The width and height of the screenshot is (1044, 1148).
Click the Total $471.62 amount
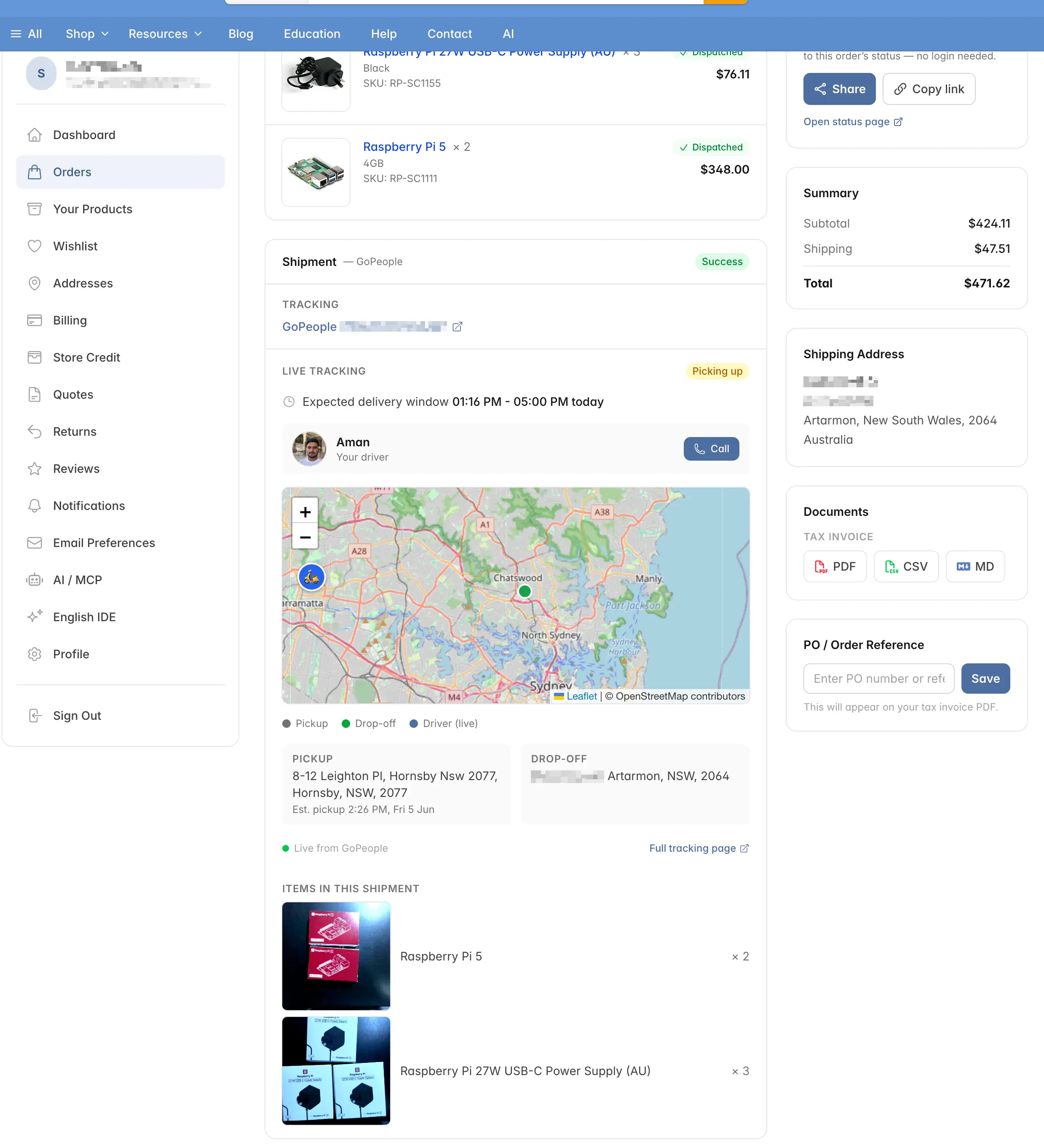point(987,284)
